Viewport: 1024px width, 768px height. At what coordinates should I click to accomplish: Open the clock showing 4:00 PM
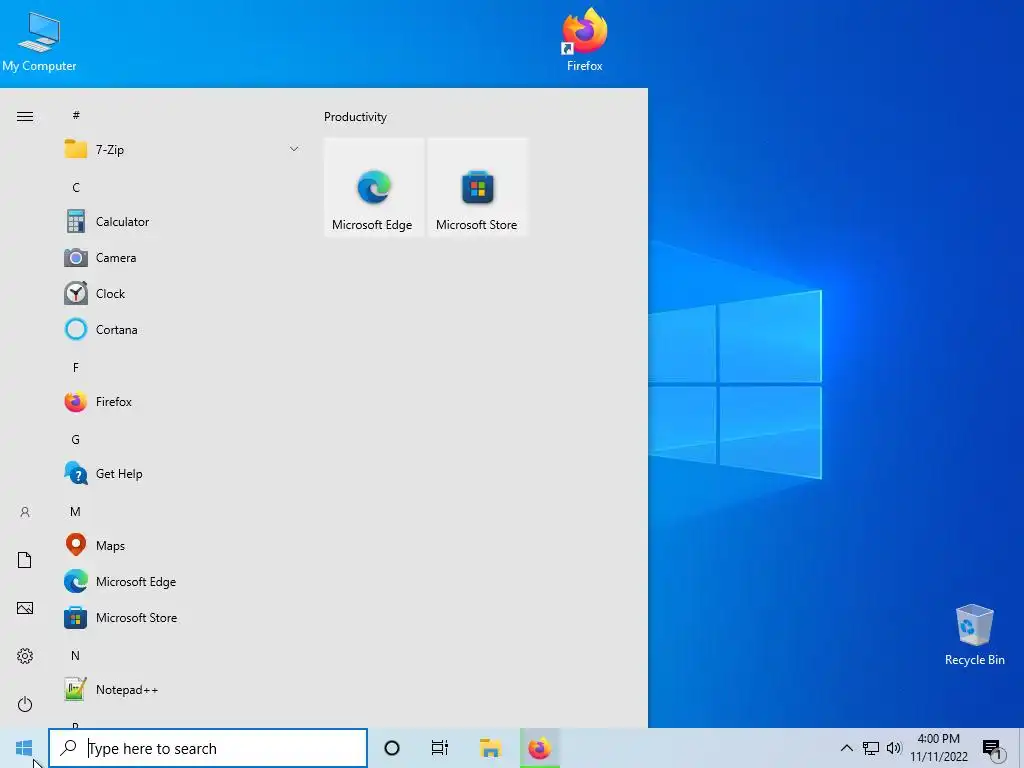click(939, 748)
